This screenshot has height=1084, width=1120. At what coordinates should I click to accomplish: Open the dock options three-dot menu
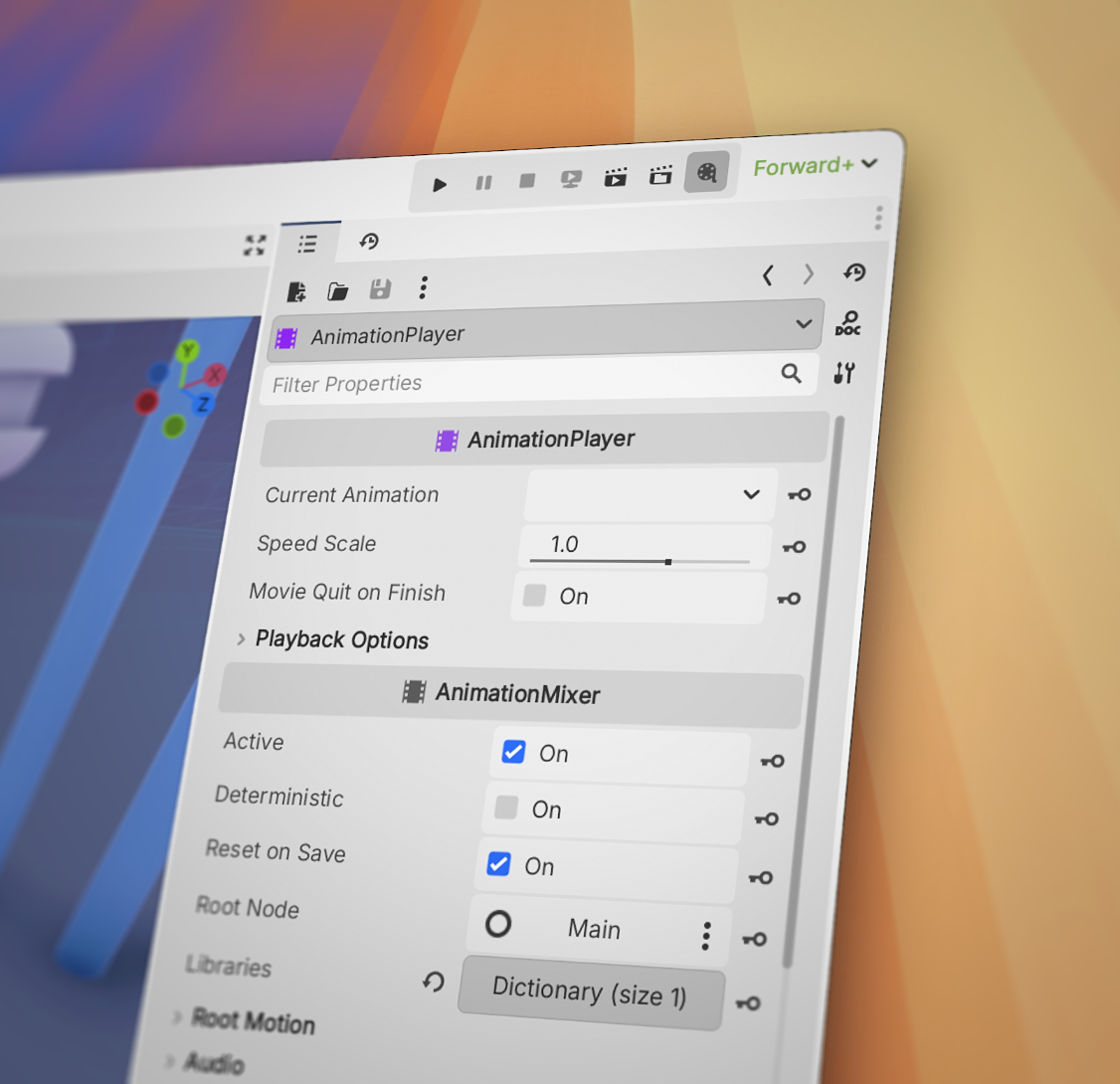[878, 218]
